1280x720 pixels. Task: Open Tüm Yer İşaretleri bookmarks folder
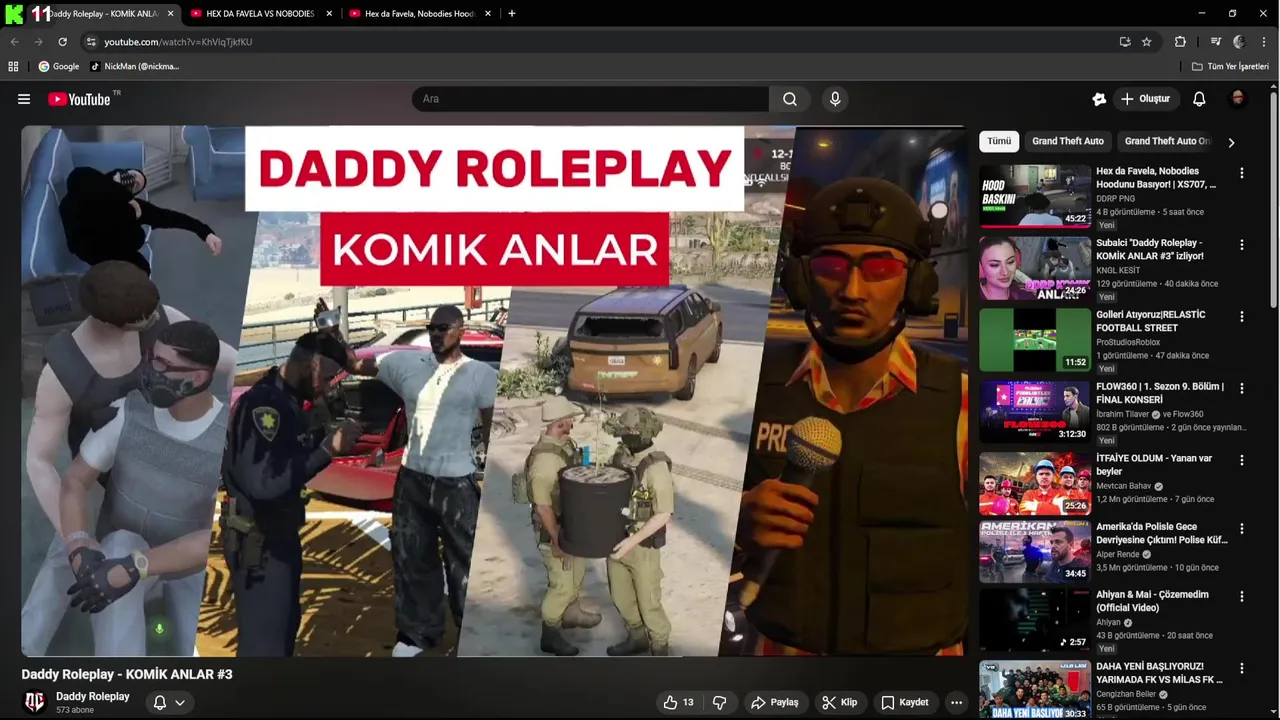pos(1230,66)
